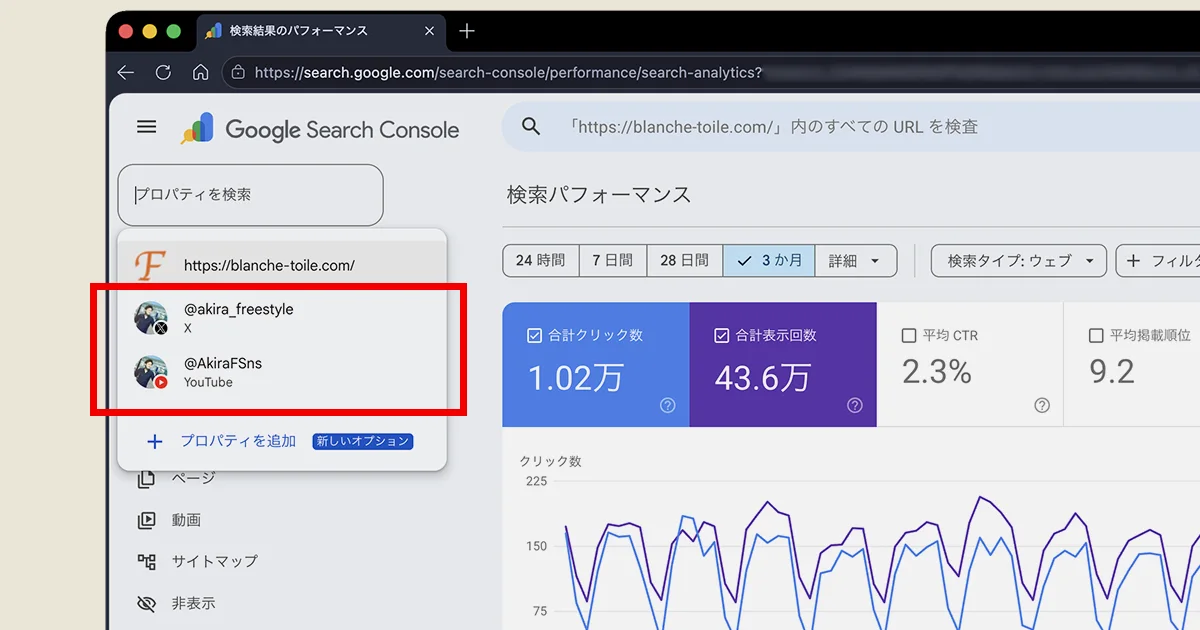Open a new browser tab

[466, 31]
